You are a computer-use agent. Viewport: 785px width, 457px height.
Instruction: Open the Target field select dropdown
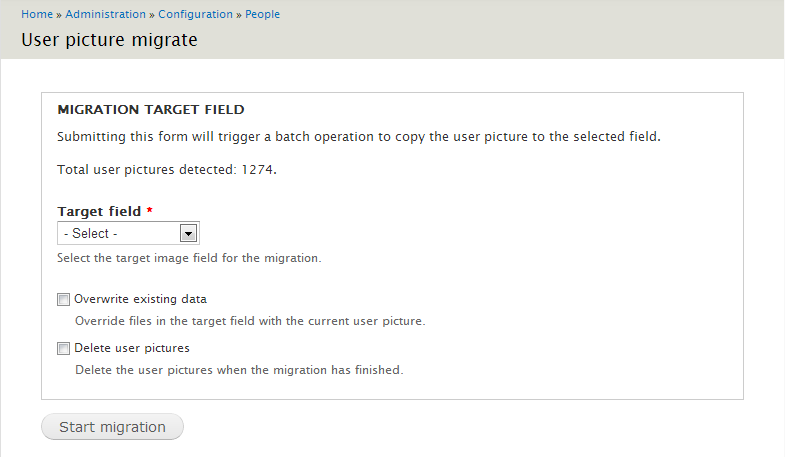click(128, 233)
